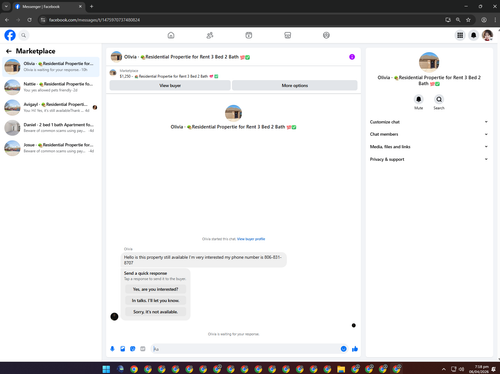500x374 pixels.
Task: Click into the message text box
Action: coord(245,349)
